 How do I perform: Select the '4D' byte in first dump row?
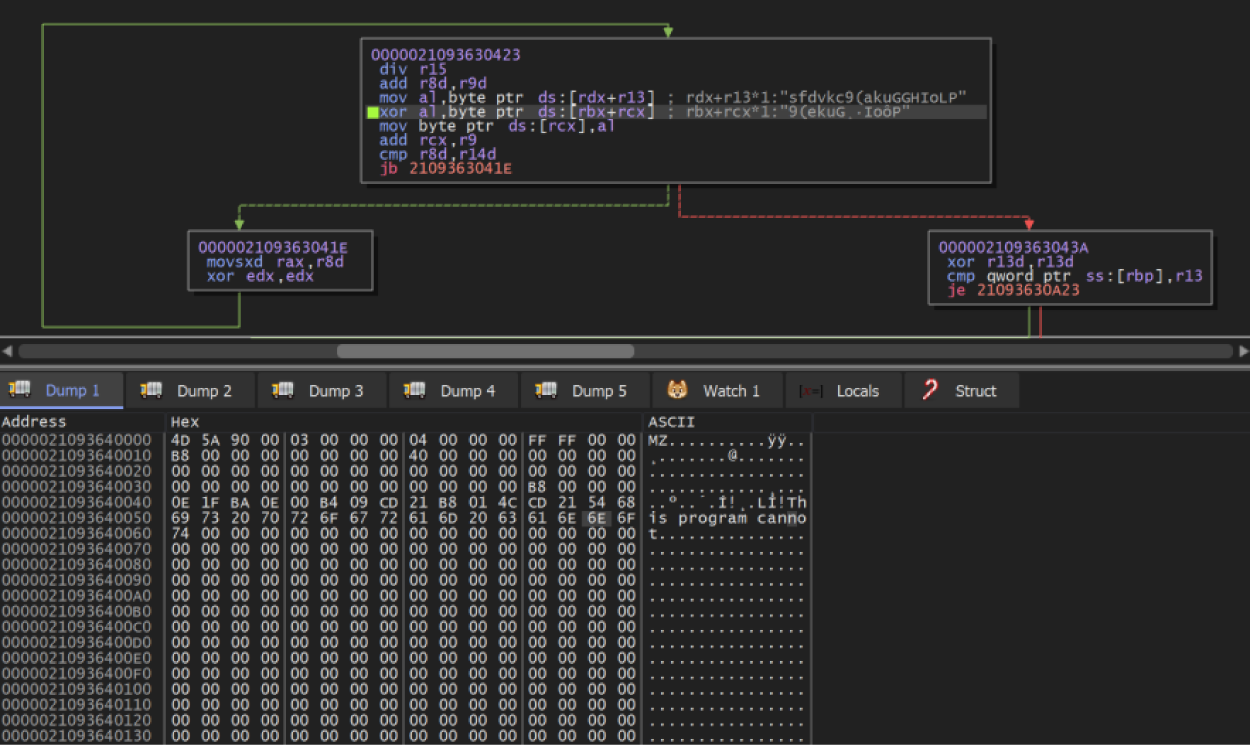[x=181, y=439]
